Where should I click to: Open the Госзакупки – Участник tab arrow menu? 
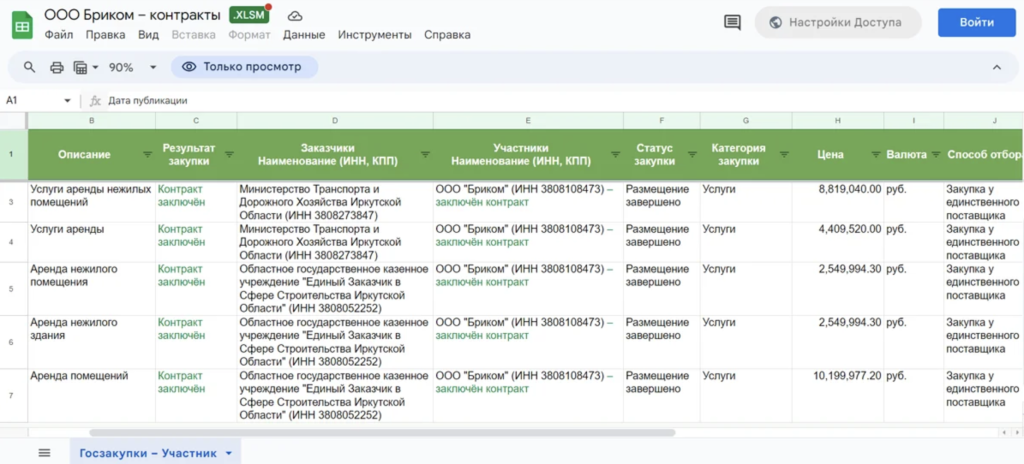228,453
